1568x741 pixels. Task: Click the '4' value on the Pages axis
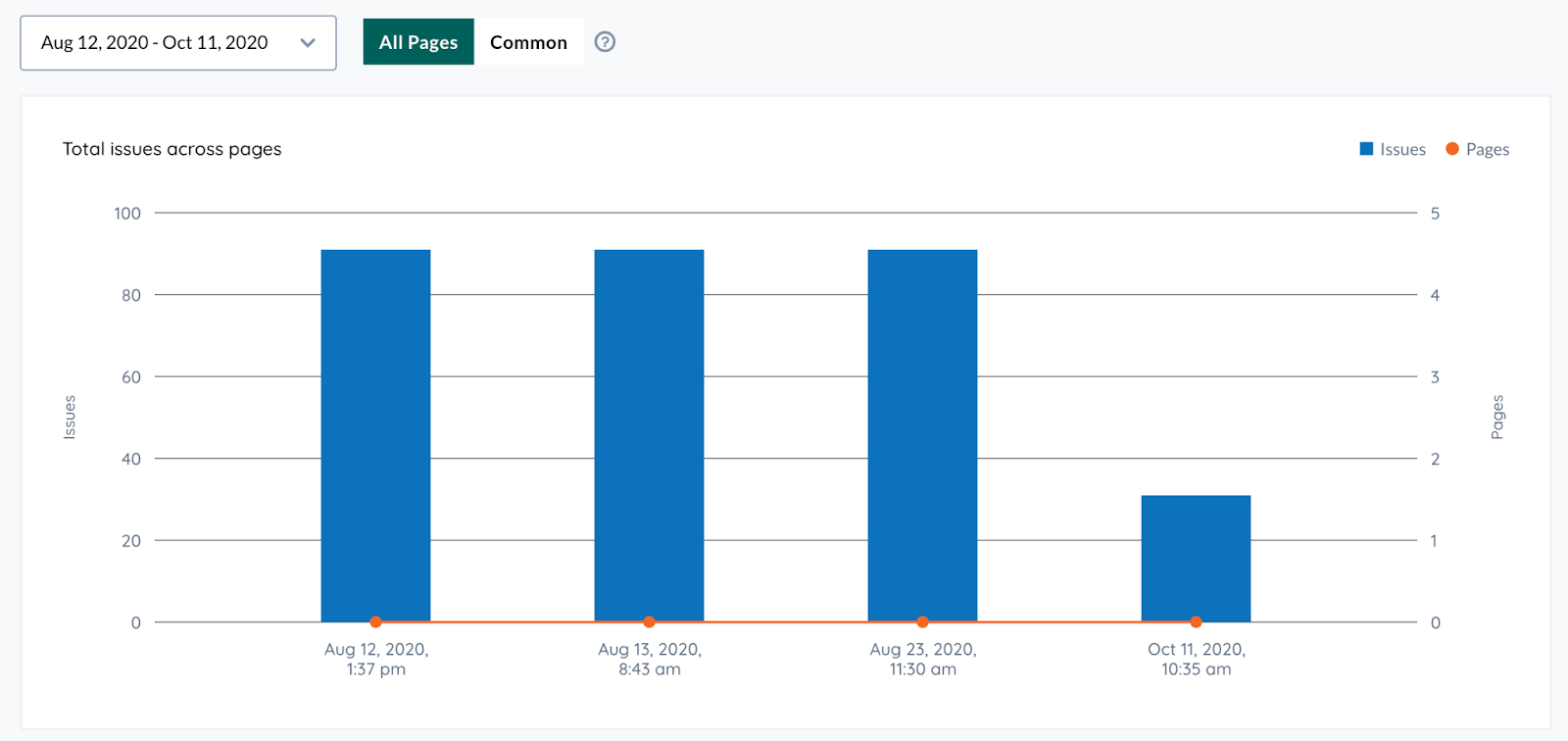(1435, 295)
